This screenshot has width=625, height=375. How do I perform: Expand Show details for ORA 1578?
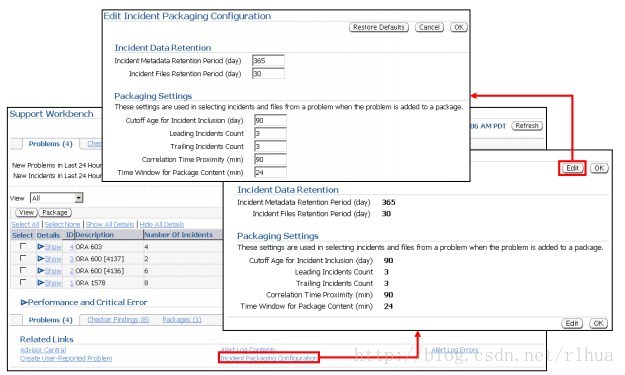pos(49,283)
